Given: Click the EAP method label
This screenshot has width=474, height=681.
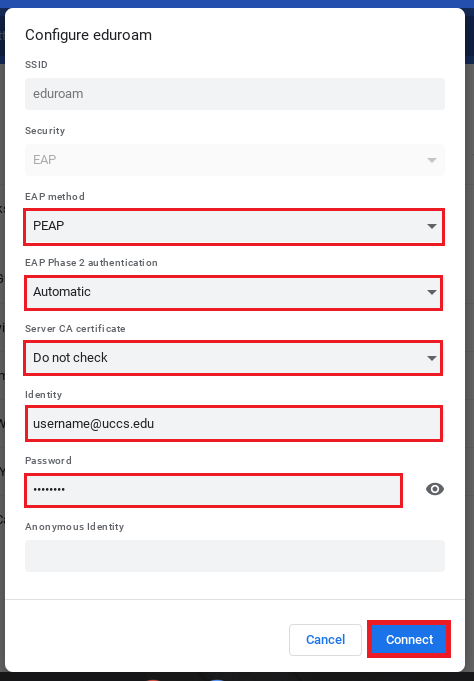Looking at the screenshot, I should click(55, 197).
